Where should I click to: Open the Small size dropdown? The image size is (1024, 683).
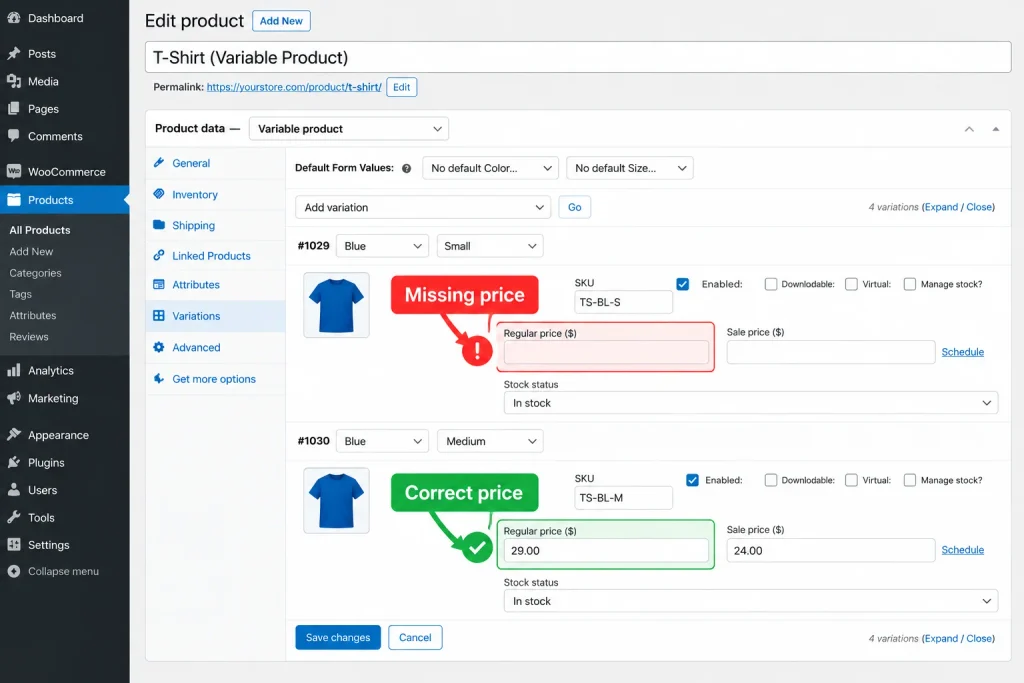(490, 246)
